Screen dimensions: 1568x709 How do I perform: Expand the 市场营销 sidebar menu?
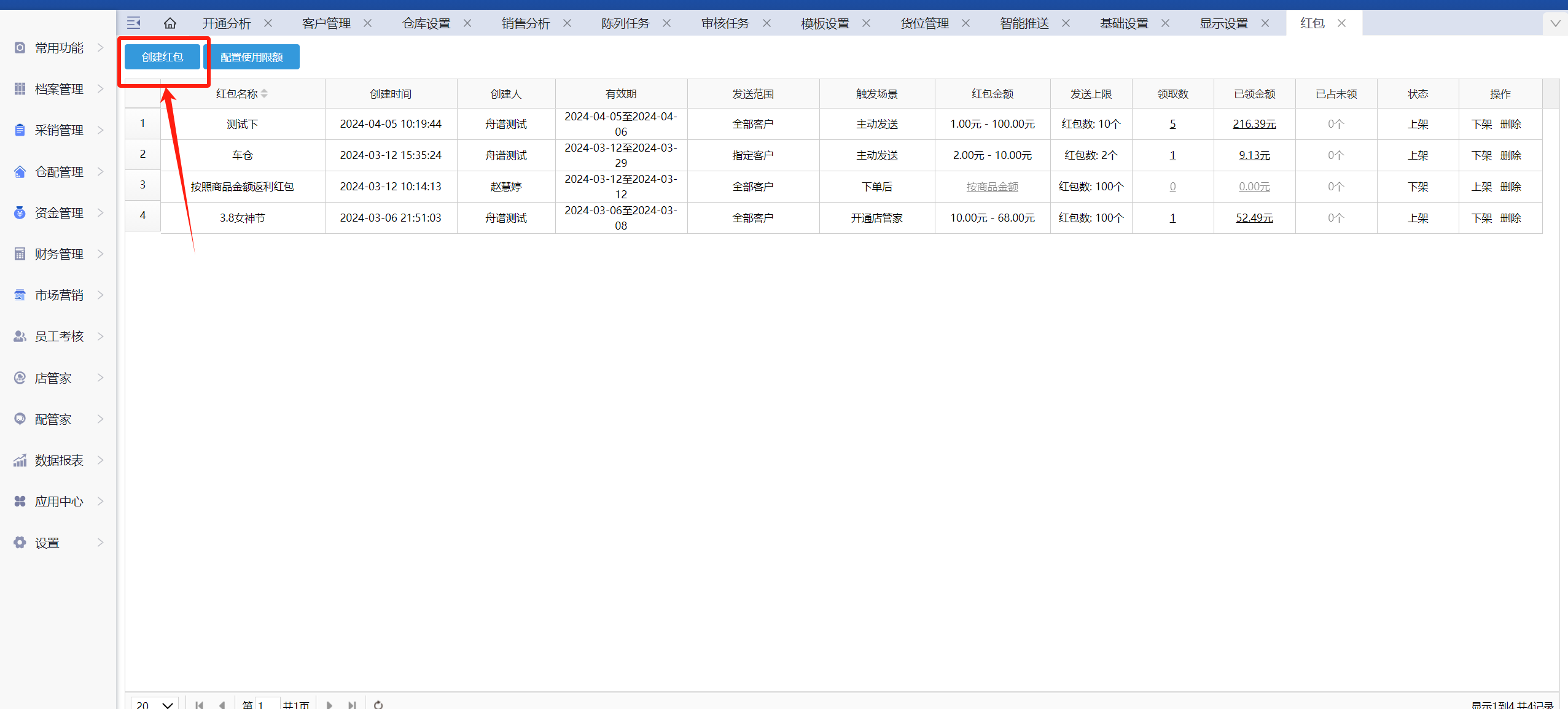[x=59, y=295]
